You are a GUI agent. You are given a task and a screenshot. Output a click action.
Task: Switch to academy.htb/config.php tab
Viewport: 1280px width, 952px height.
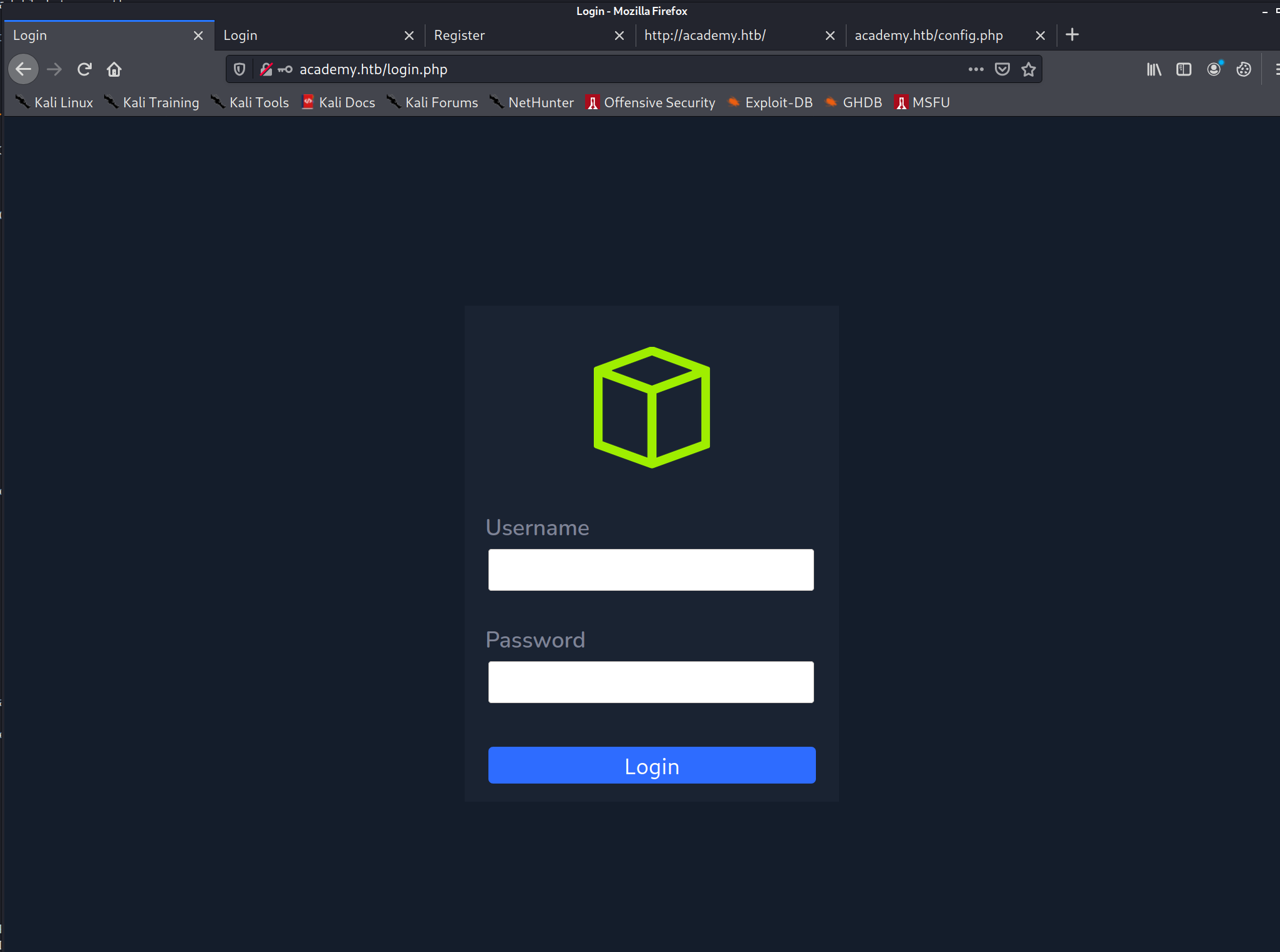click(x=936, y=36)
